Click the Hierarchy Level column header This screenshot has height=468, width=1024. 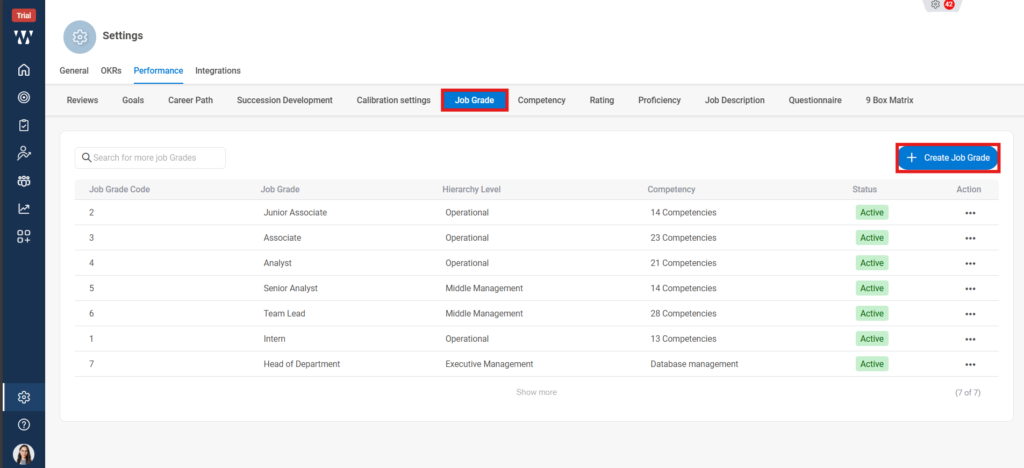pyautogui.click(x=472, y=189)
